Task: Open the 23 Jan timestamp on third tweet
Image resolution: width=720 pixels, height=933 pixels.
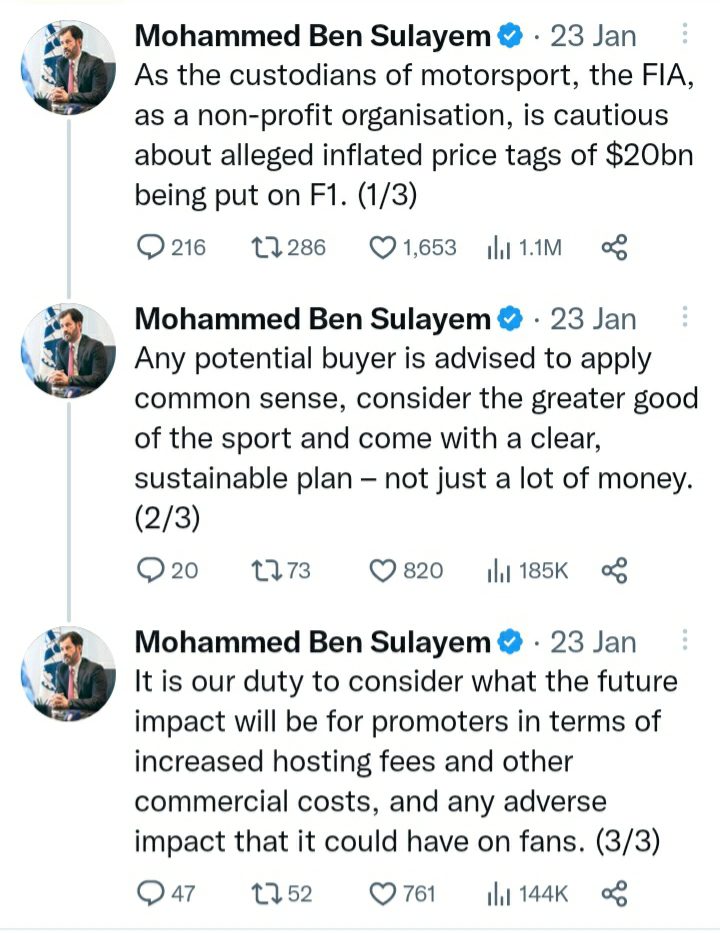Action: point(593,642)
